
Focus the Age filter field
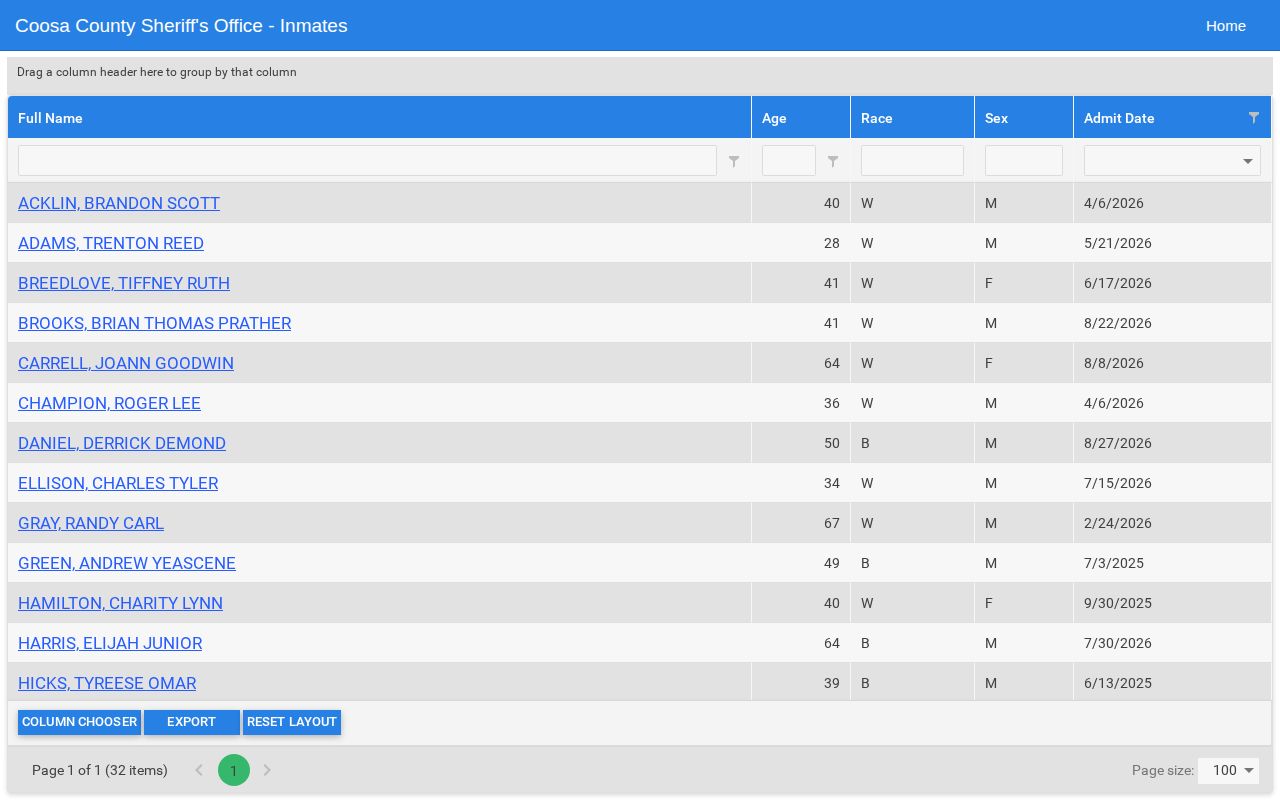(x=789, y=161)
